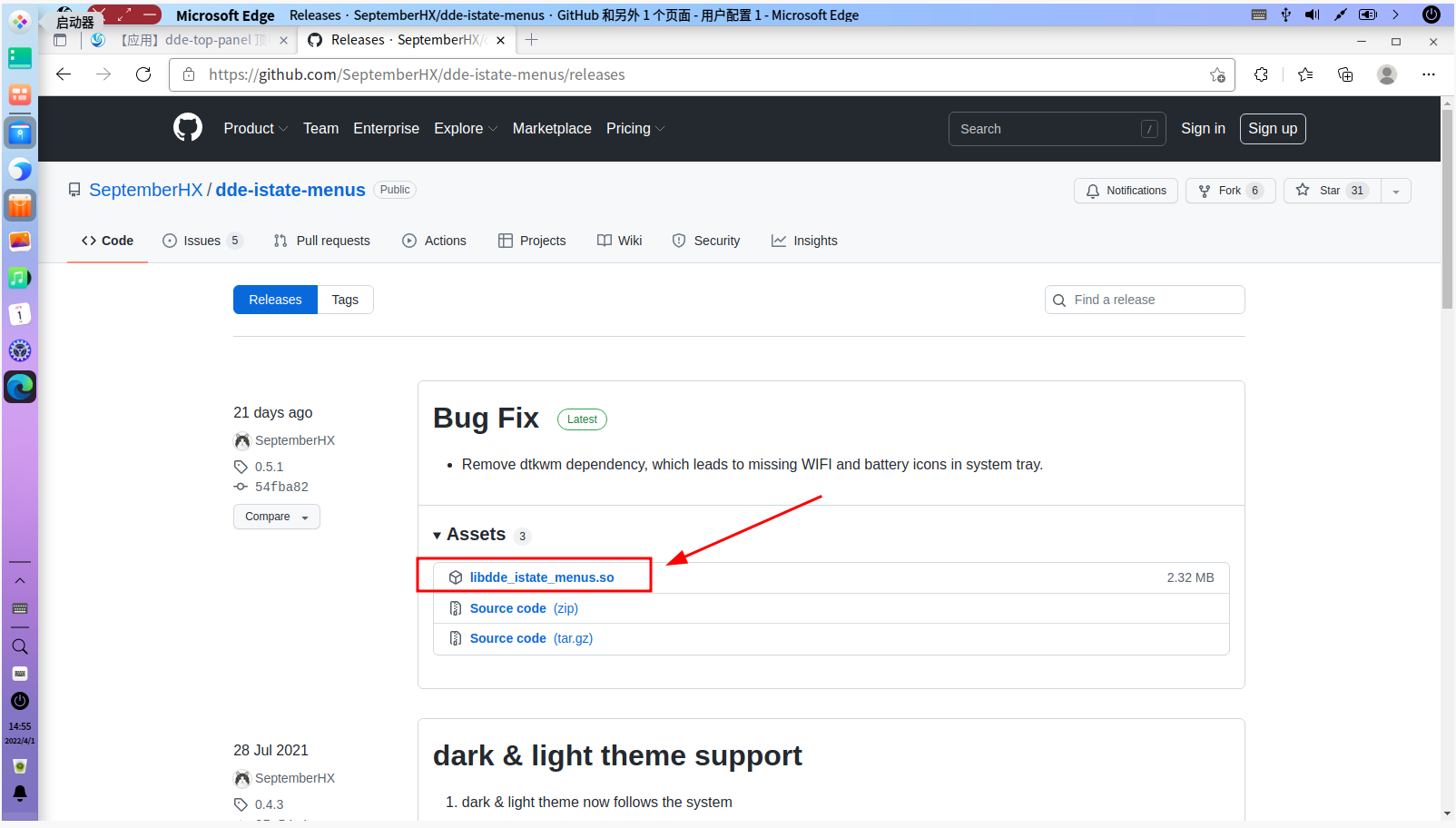
Task: Click top panel volume icon
Action: tap(1312, 15)
